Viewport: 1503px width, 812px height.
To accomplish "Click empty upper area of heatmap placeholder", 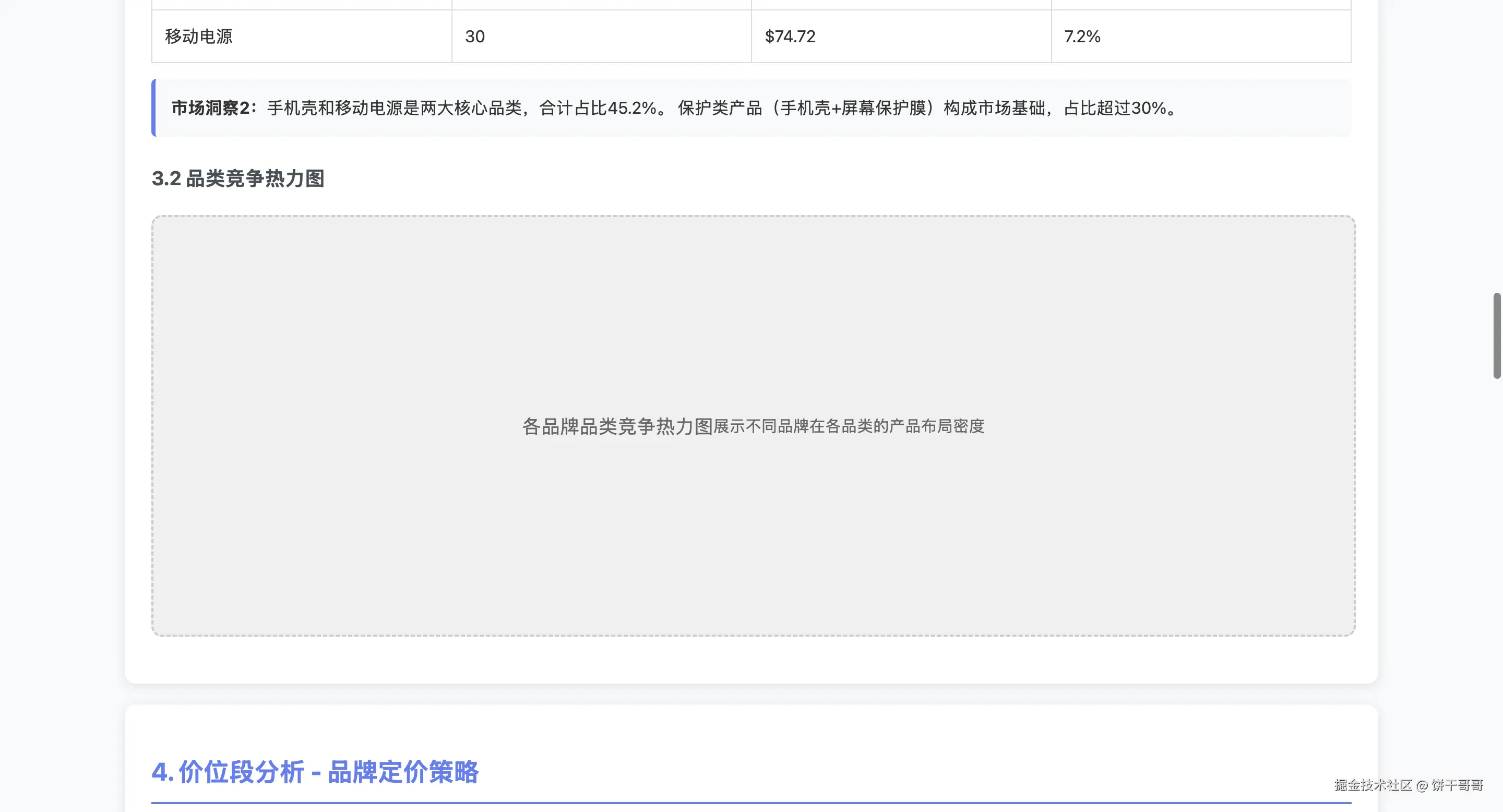I will click(753, 292).
